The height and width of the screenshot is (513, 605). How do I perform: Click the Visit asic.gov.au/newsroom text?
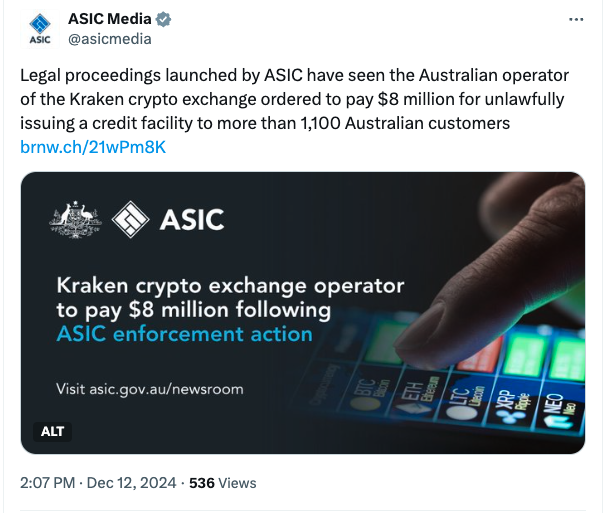tap(149, 388)
